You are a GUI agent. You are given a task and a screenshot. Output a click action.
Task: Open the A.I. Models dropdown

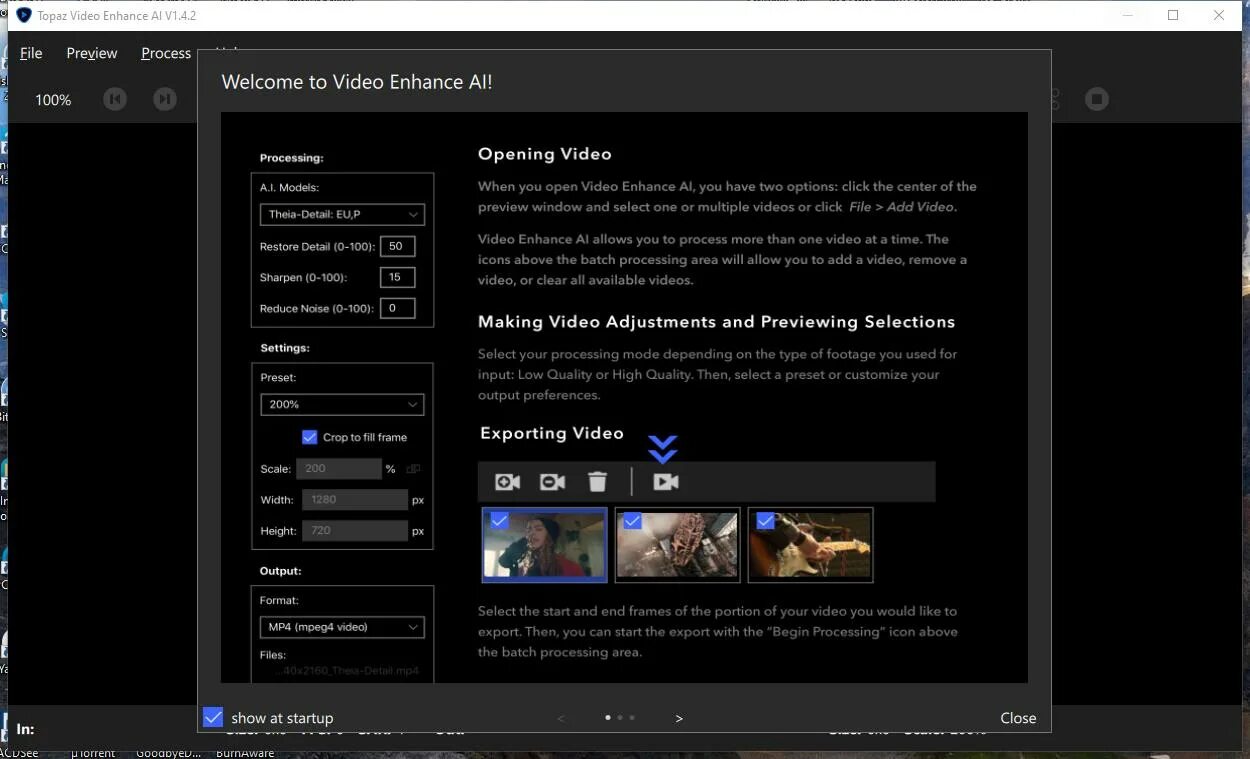click(342, 214)
